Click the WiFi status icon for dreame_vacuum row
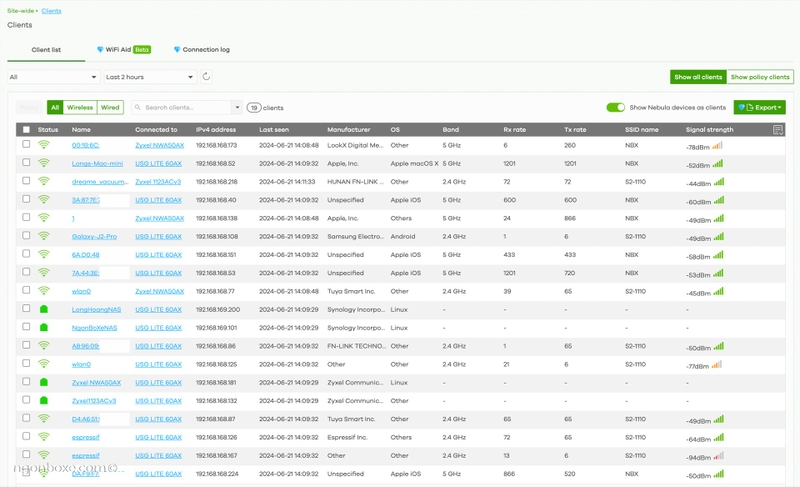The width and height of the screenshot is (800, 487). (44, 181)
